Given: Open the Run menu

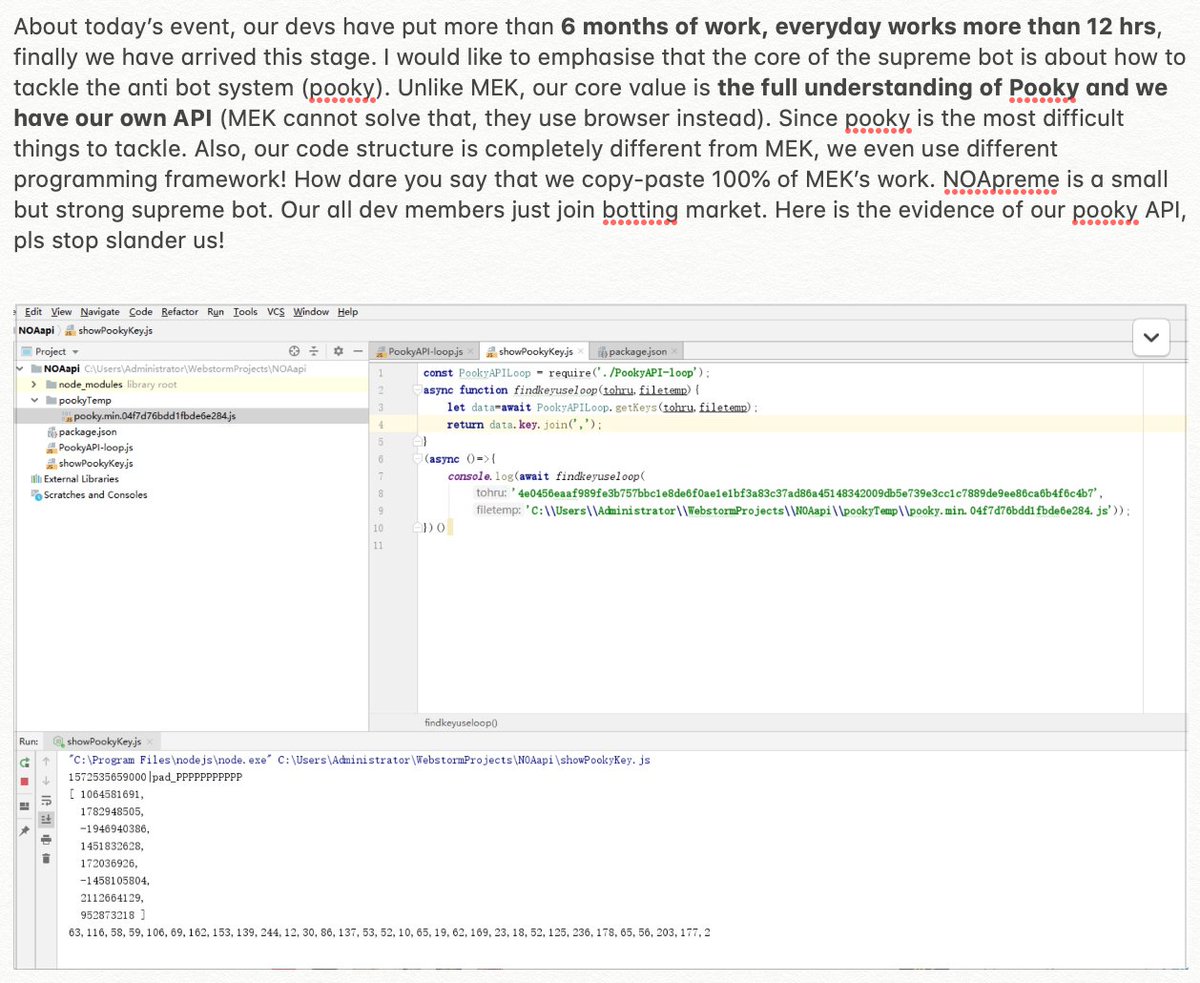Looking at the screenshot, I should pyautogui.click(x=216, y=312).
